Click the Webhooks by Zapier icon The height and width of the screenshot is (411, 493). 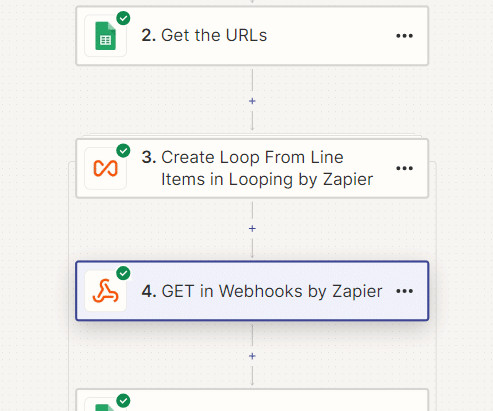pyautogui.click(x=105, y=291)
